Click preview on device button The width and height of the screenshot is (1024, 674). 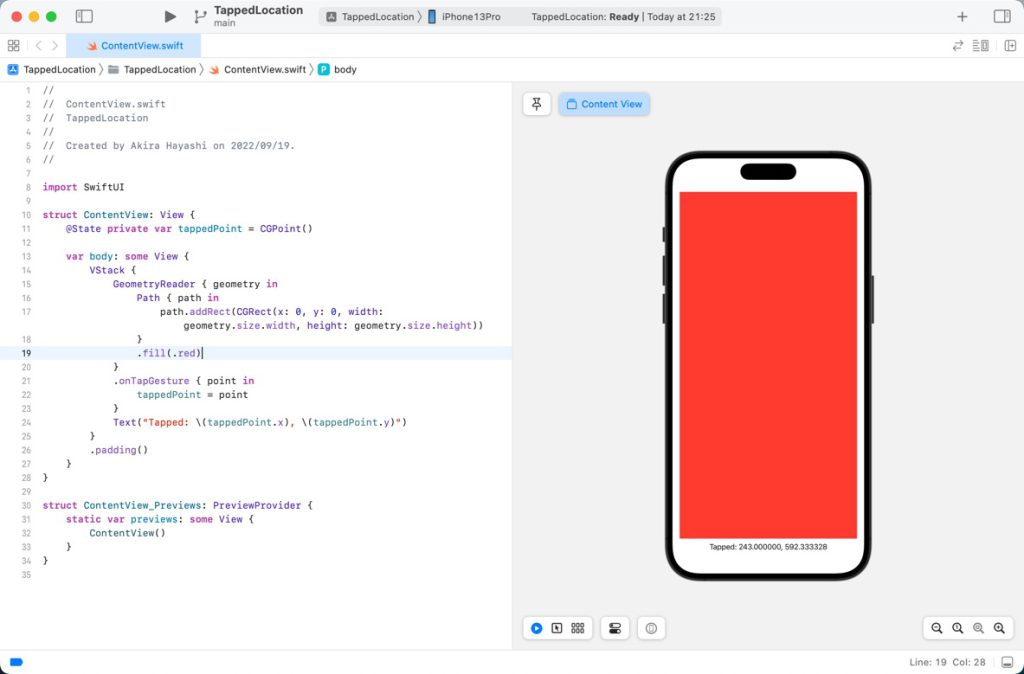pos(651,628)
